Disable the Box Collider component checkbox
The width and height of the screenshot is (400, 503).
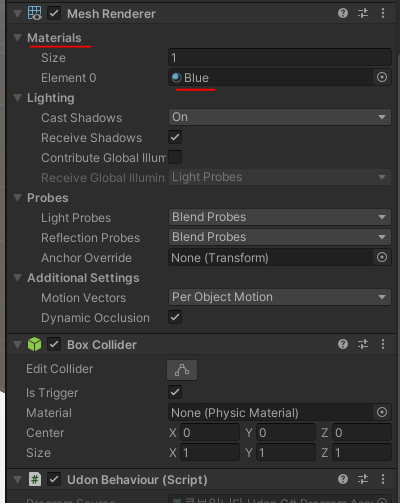(x=54, y=344)
